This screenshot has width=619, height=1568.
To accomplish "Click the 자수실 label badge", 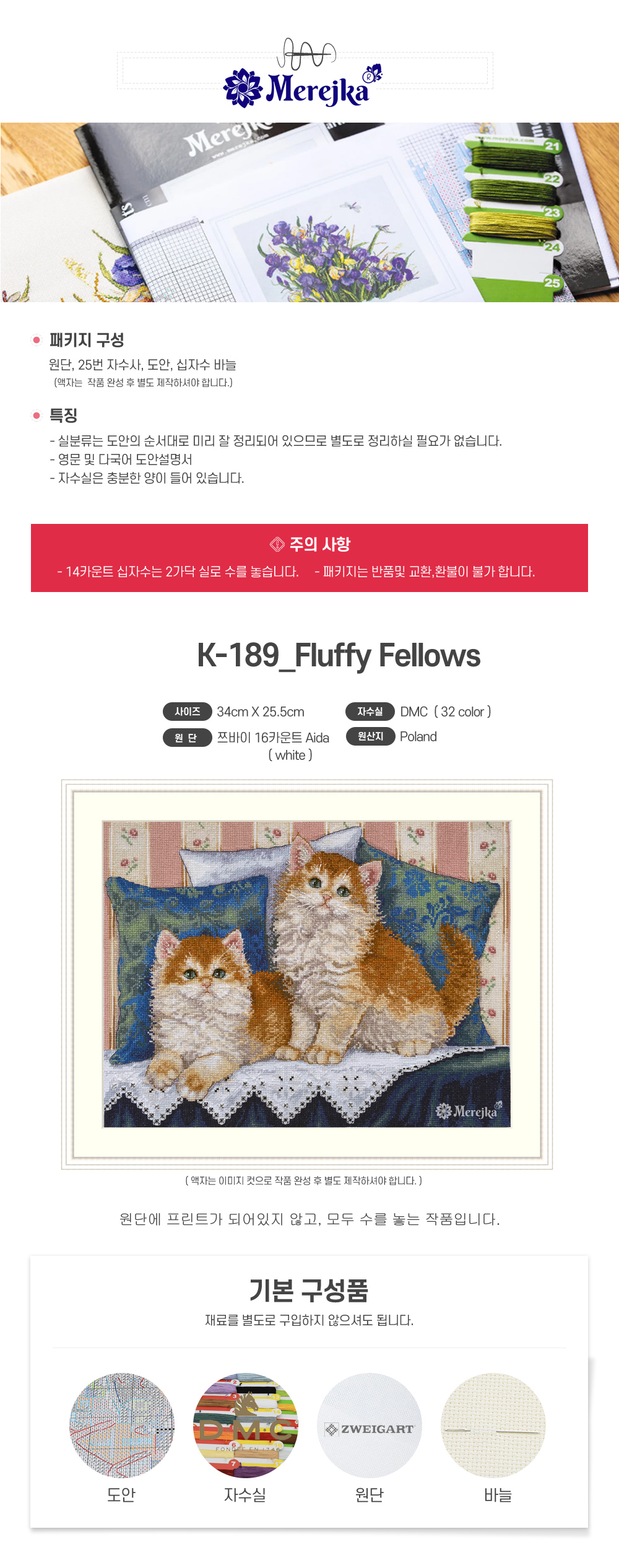I will point(370,712).
